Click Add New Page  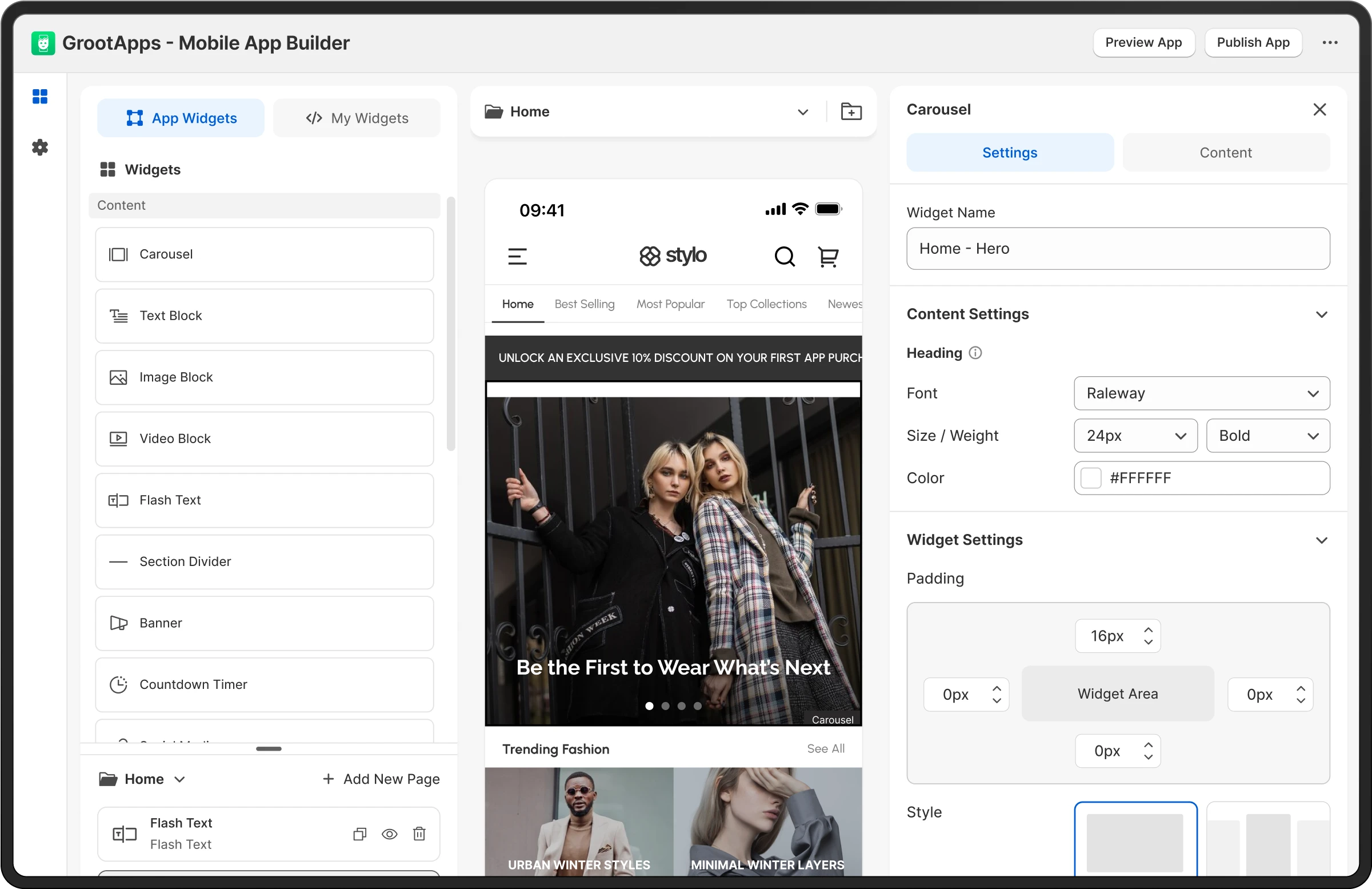(381, 779)
